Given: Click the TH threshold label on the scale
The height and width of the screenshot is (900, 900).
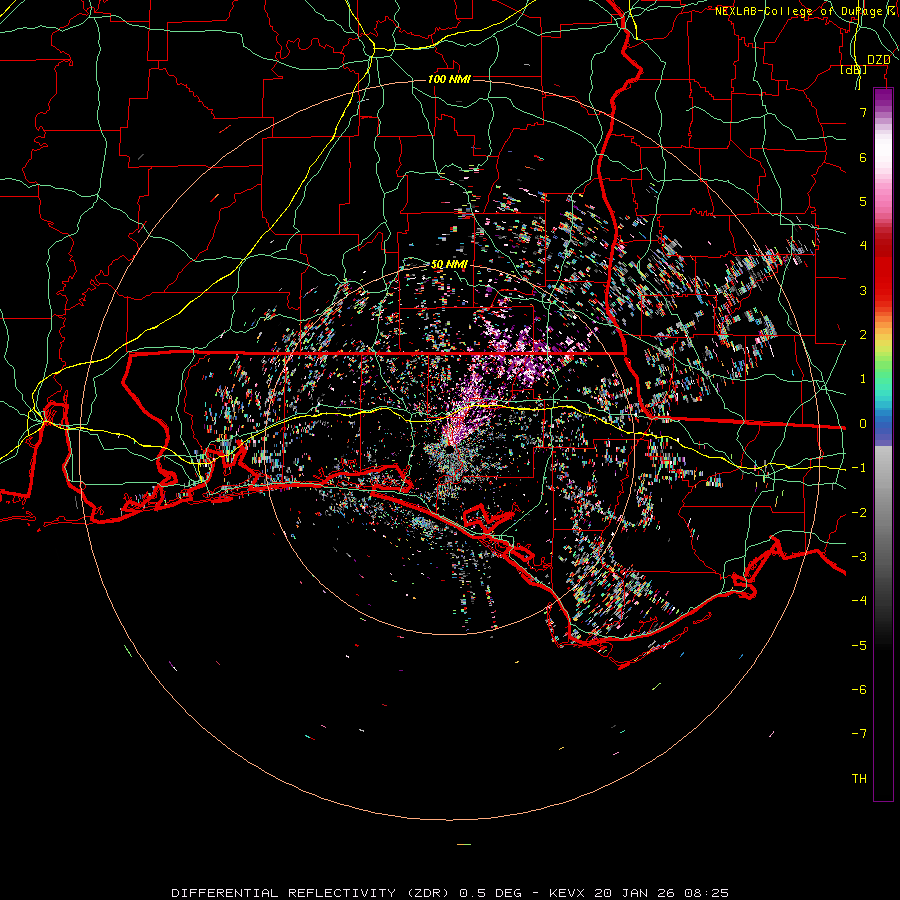Looking at the screenshot, I should (x=859, y=779).
